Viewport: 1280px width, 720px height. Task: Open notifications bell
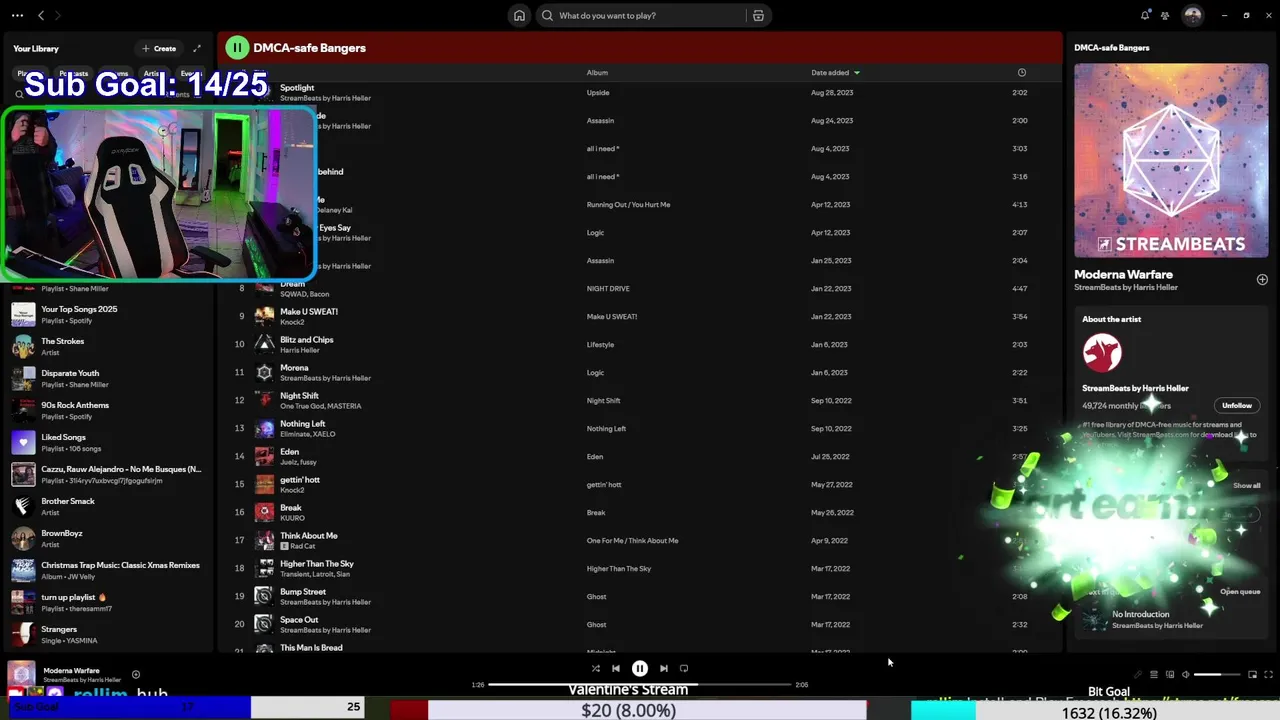click(1145, 15)
